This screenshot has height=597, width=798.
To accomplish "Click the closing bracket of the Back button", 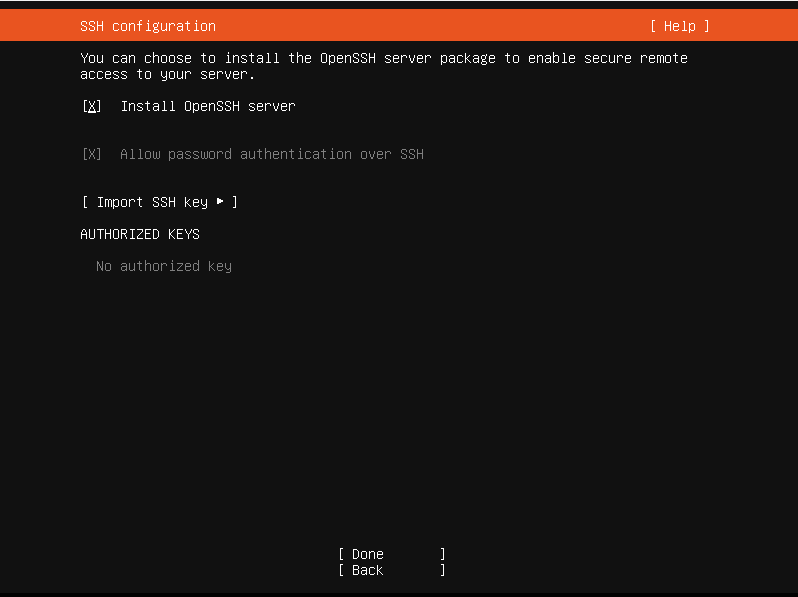I will [443, 570].
